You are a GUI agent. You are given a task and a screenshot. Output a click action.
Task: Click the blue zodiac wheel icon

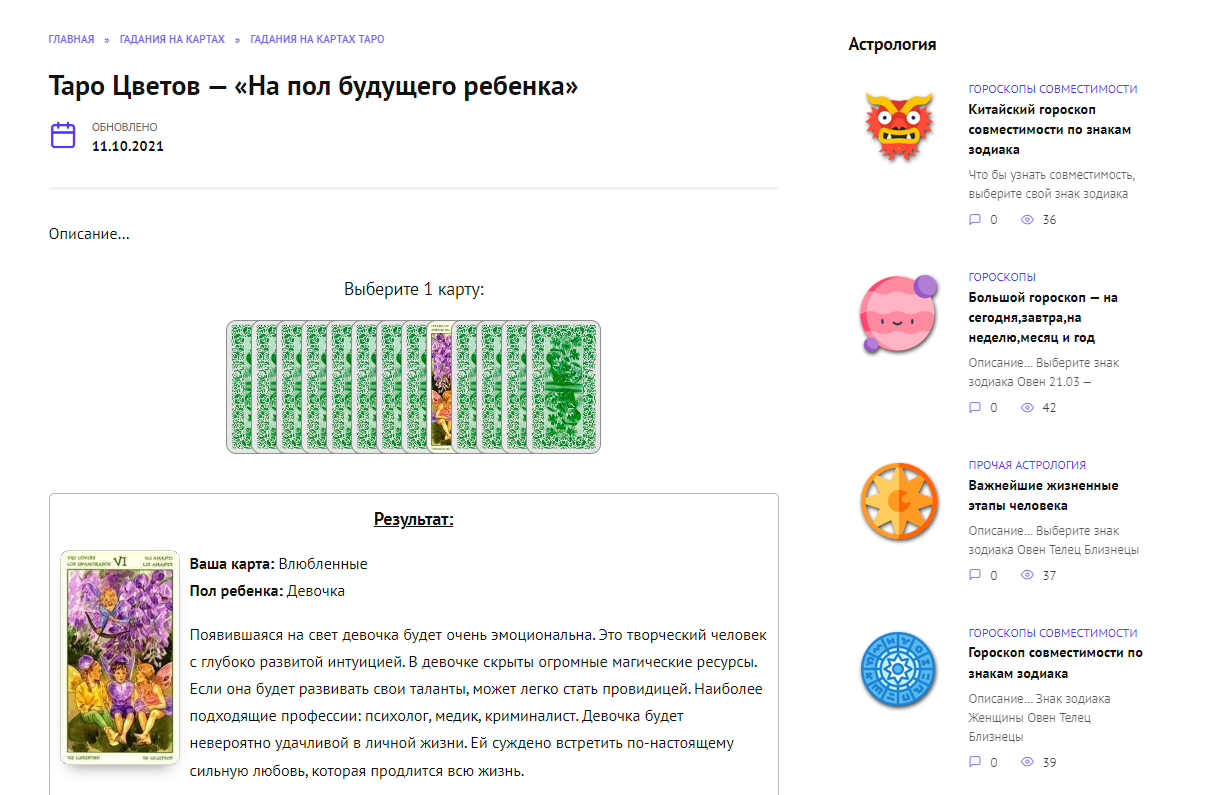[x=899, y=670]
